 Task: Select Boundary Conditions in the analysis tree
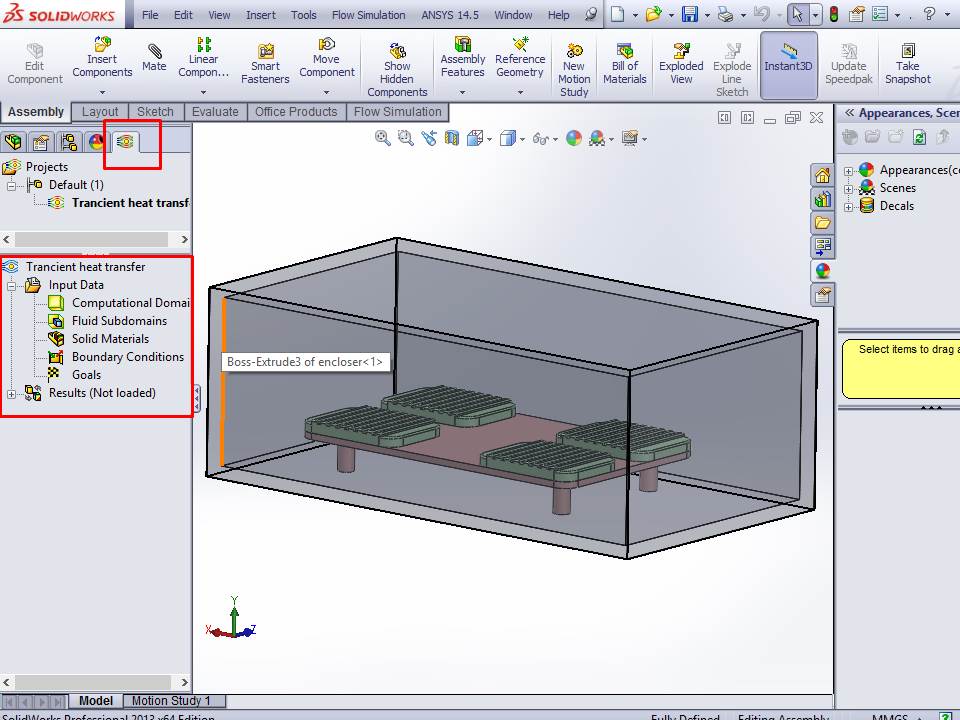[127, 357]
